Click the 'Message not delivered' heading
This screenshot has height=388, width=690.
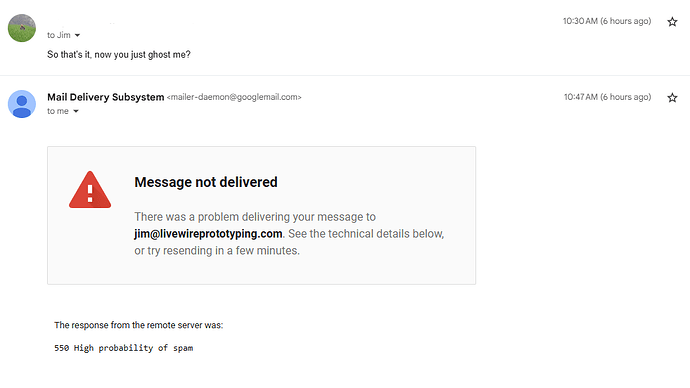tap(206, 182)
